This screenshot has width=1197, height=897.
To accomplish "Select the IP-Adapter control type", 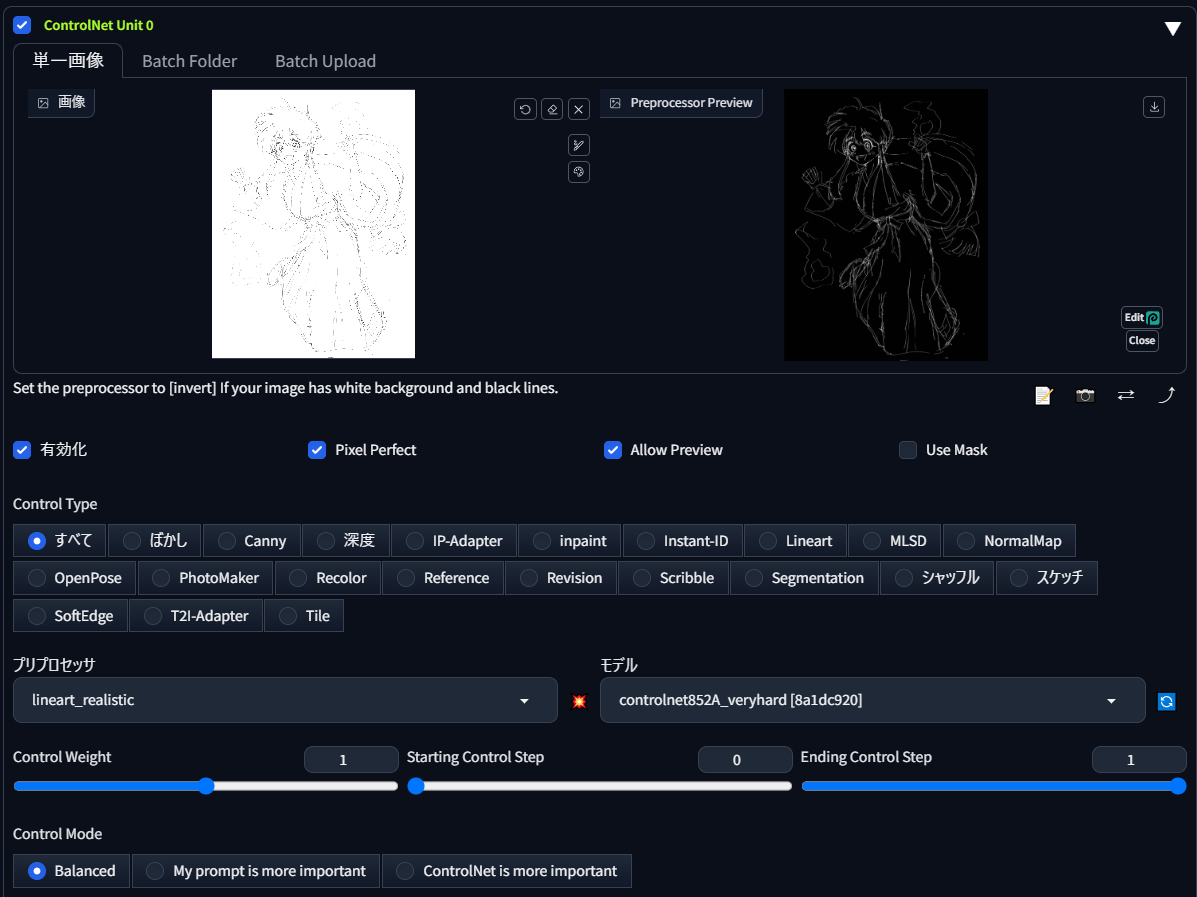I will (x=454, y=540).
